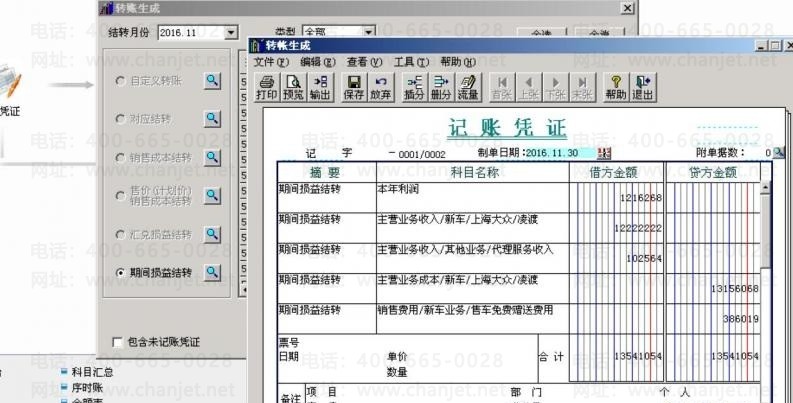Enable 包含未记账凭证 checkbox
Viewport: 793px width, 403px height.
[117, 342]
